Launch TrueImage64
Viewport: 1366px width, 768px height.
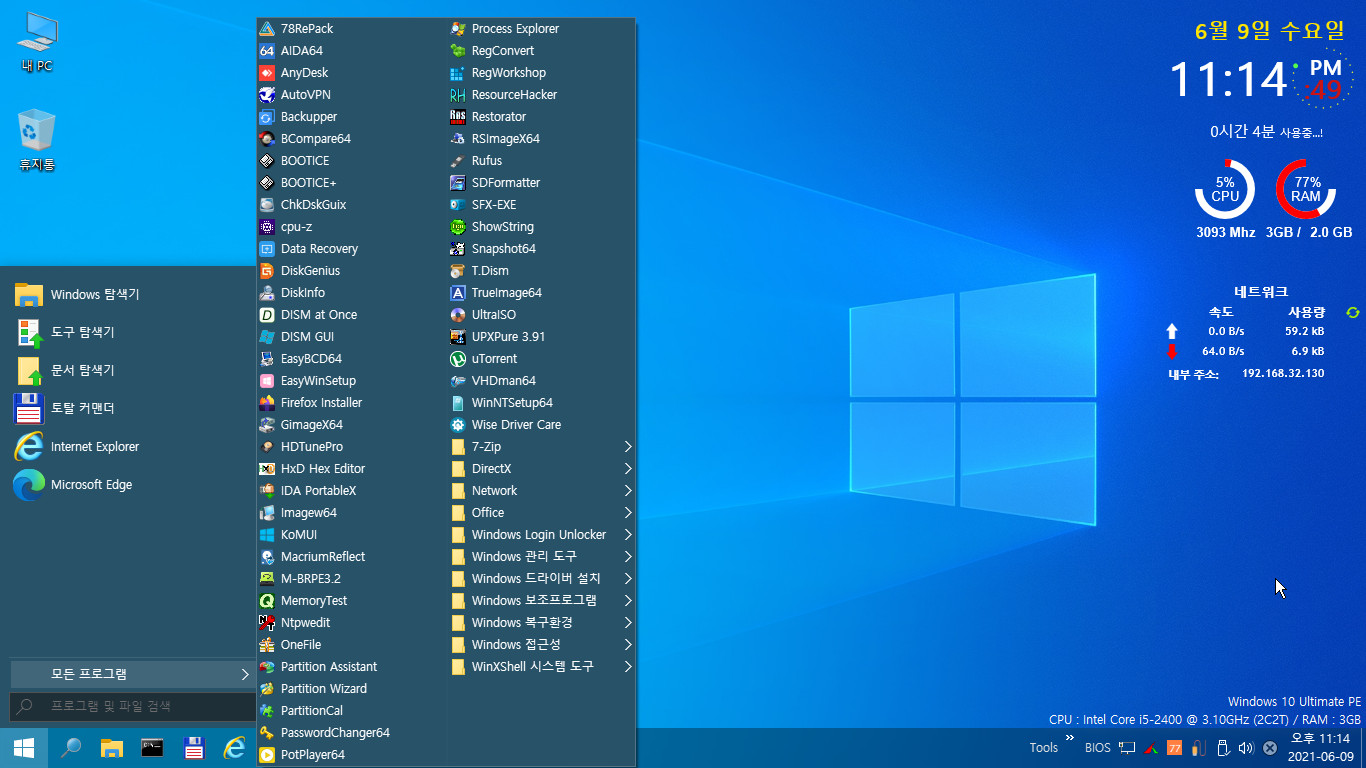click(541, 293)
